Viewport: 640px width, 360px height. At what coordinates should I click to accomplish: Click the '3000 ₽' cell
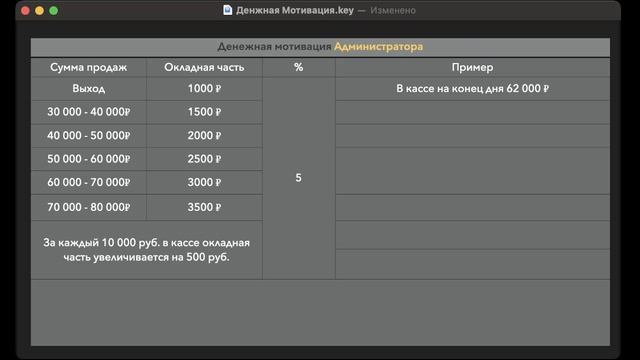(204, 182)
